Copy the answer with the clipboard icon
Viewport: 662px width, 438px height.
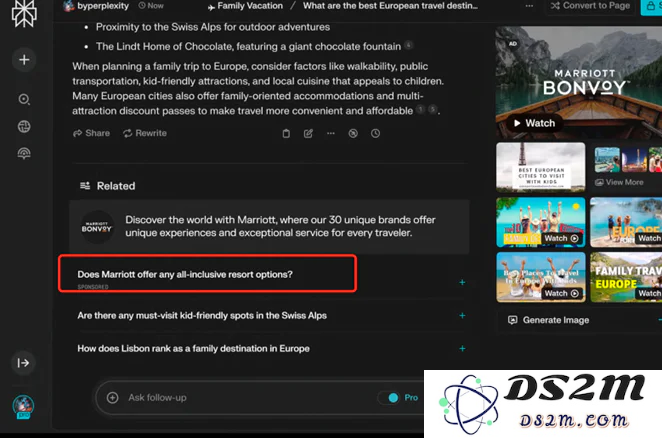(286, 133)
